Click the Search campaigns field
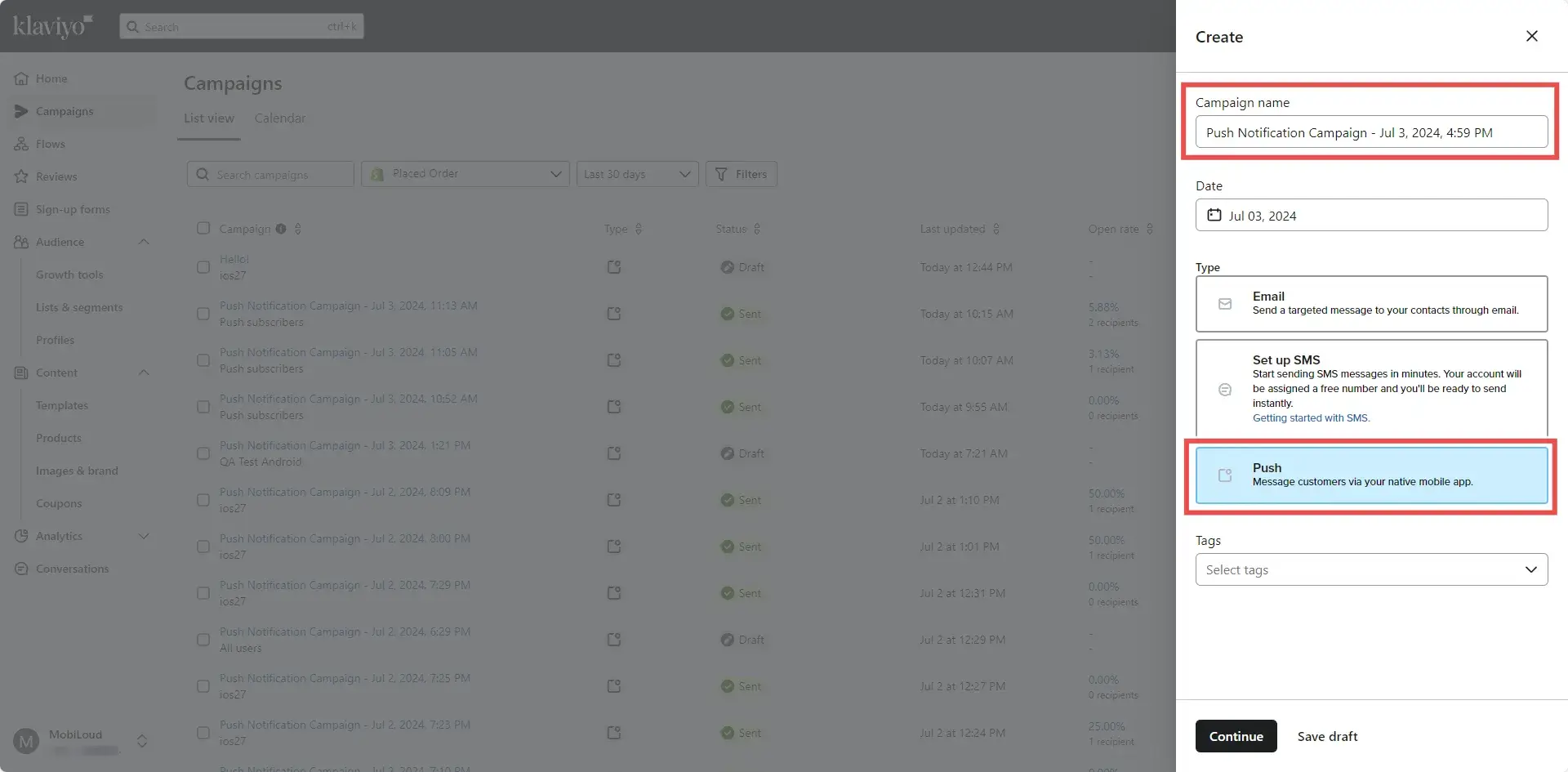Viewport: 1568px width, 772px height. coord(270,174)
